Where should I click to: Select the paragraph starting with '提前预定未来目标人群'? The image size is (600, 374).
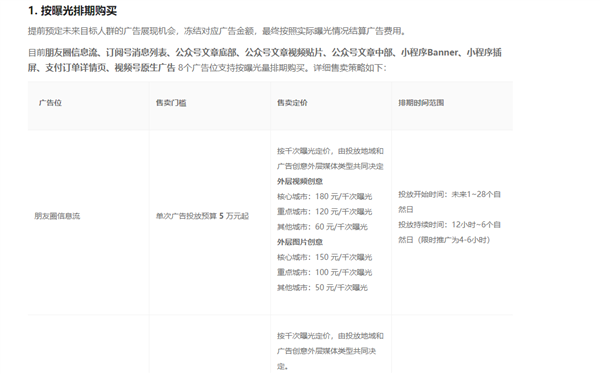point(217,31)
